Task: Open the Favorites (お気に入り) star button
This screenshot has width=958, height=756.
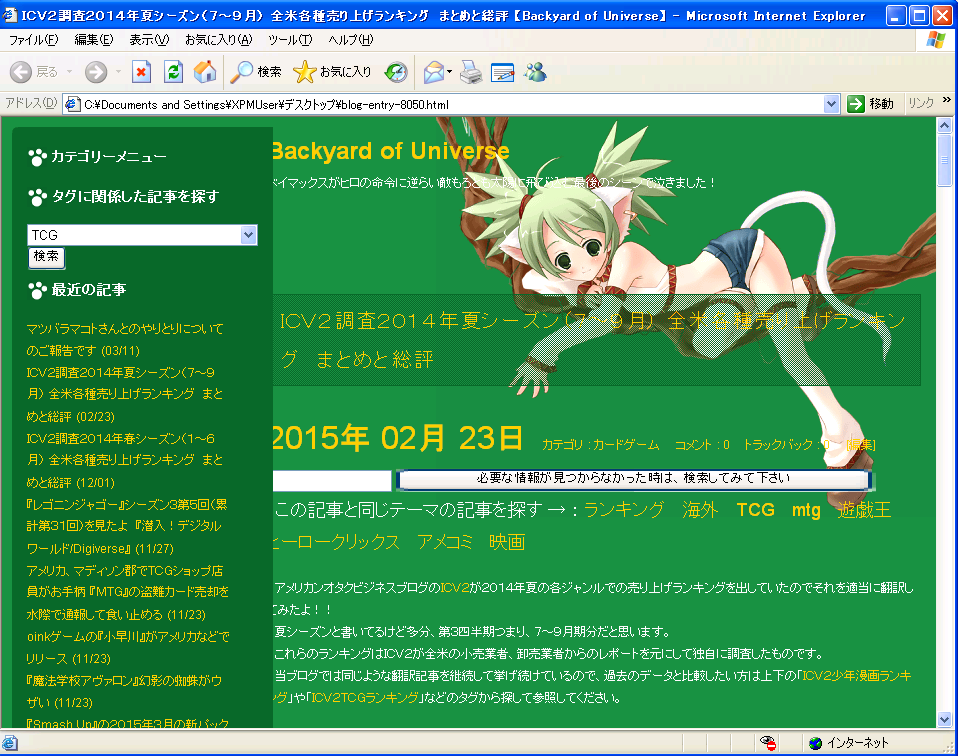Action: coord(332,72)
